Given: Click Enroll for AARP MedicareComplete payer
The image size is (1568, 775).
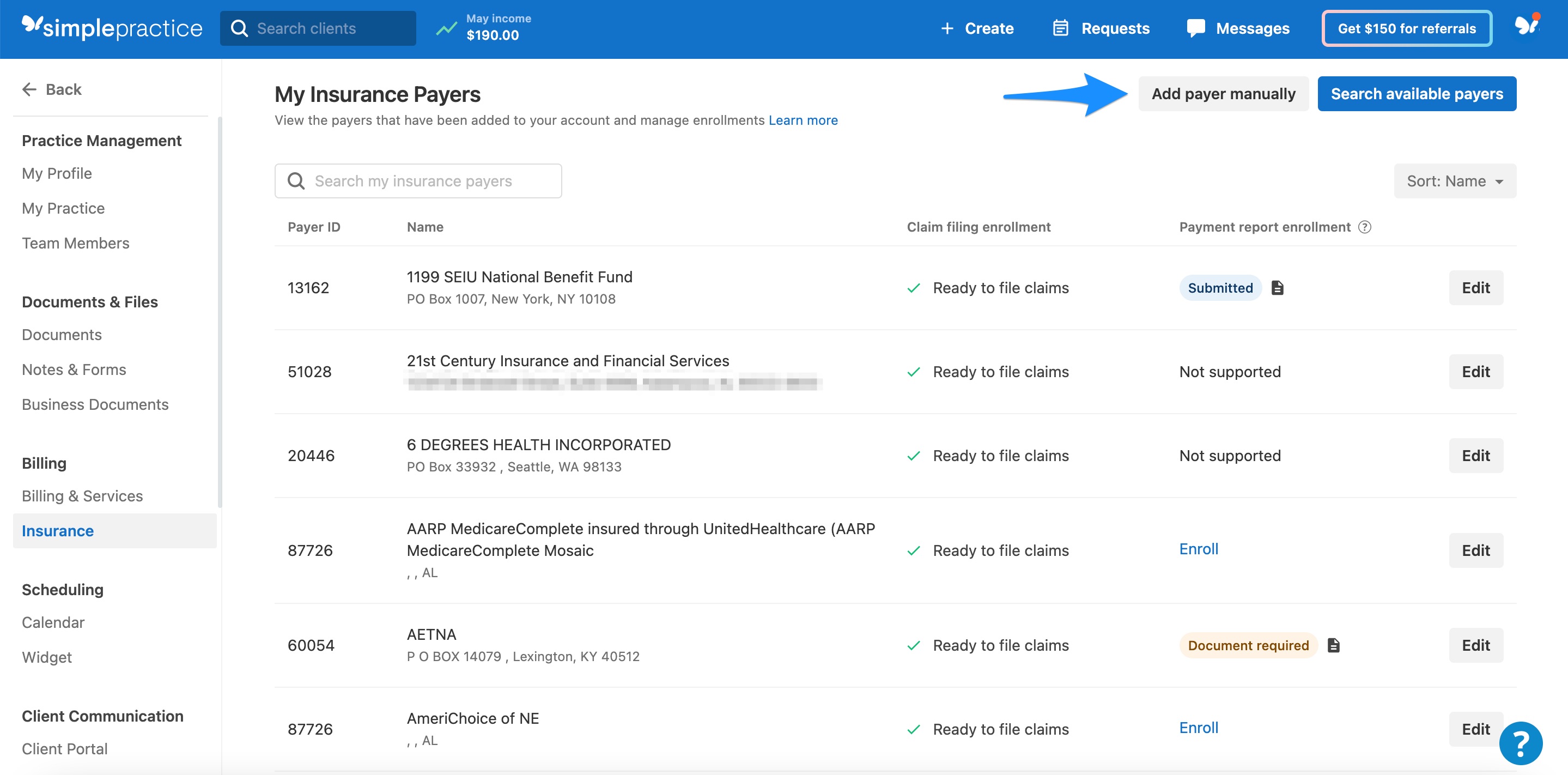Looking at the screenshot, I should [1199, 549].
